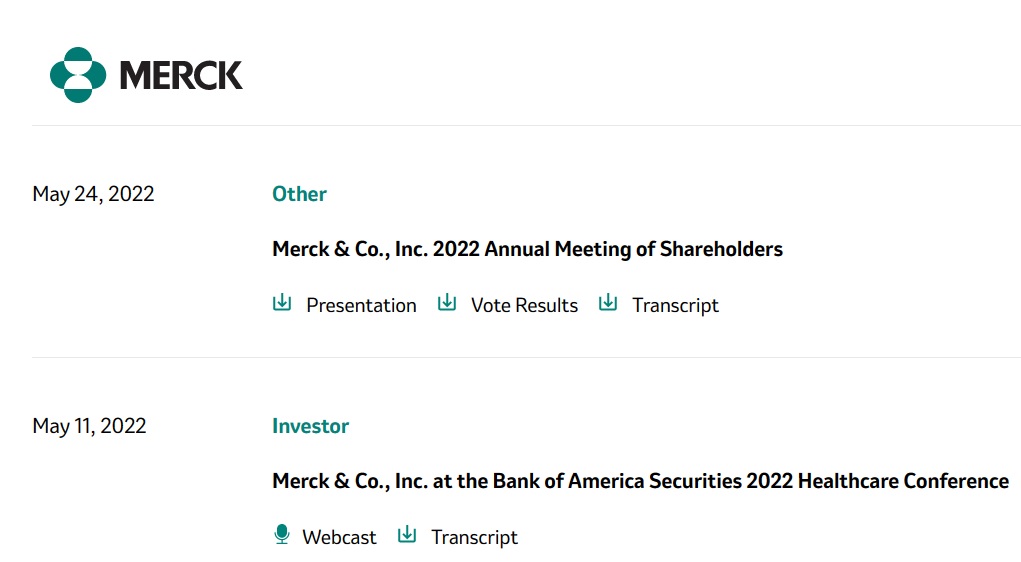This screenshot has width=1021, height=562.
Task: Click the May 24, 2022 date
Action: point(93,194)
